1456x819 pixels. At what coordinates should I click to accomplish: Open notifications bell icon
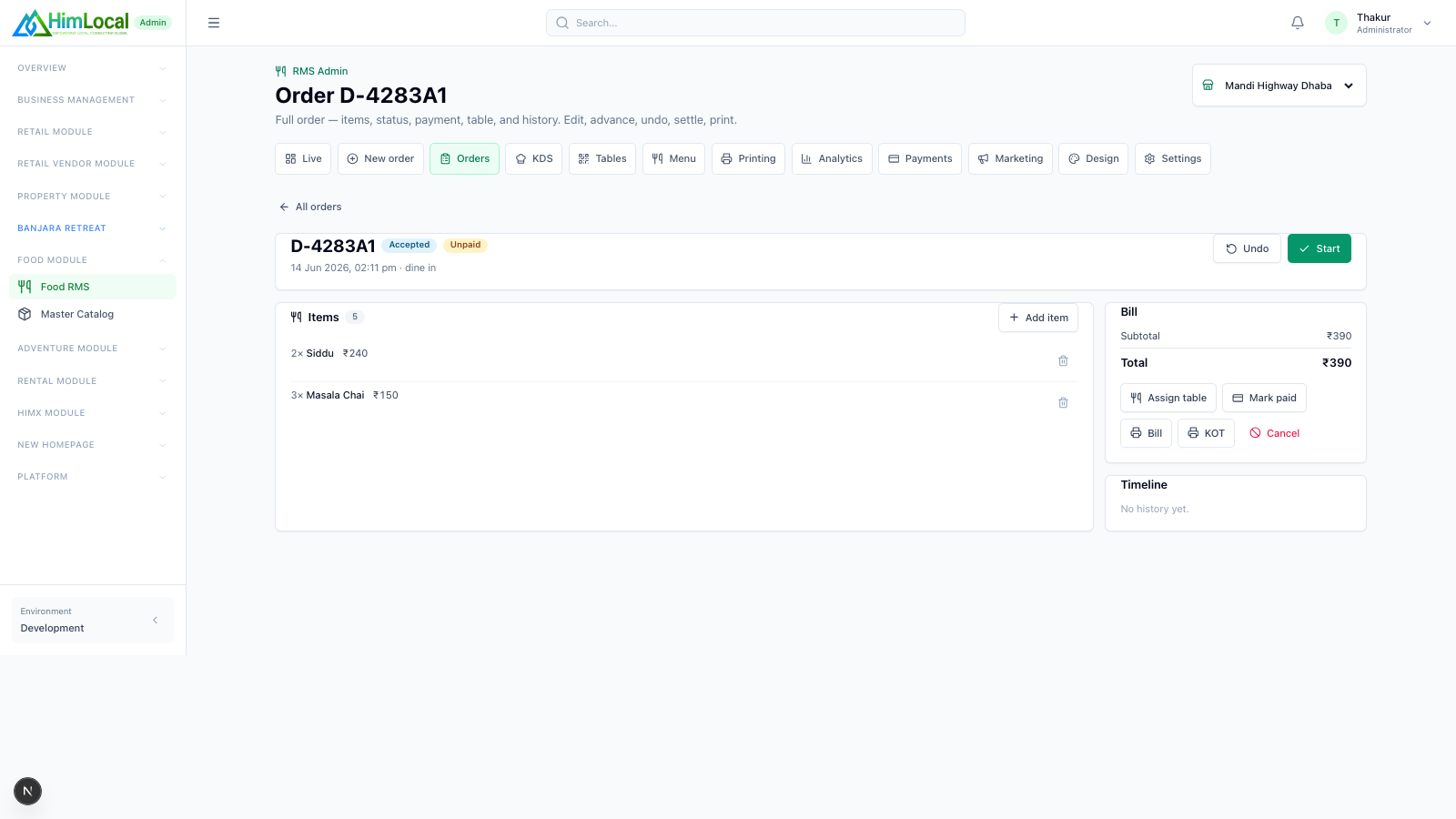(1298, 23)
